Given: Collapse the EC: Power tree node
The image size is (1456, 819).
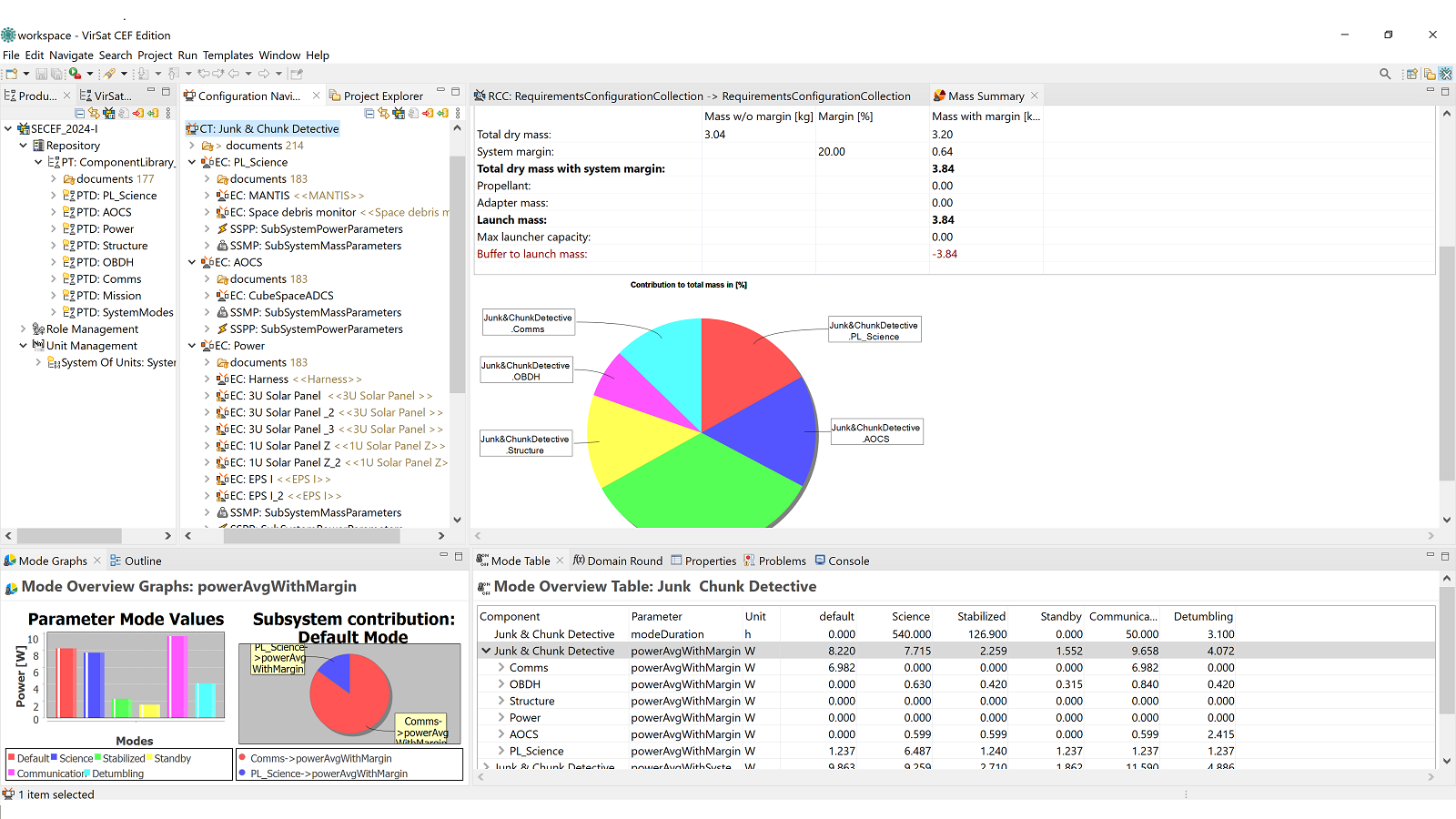Looking at the screenshot, I should 192,346.
